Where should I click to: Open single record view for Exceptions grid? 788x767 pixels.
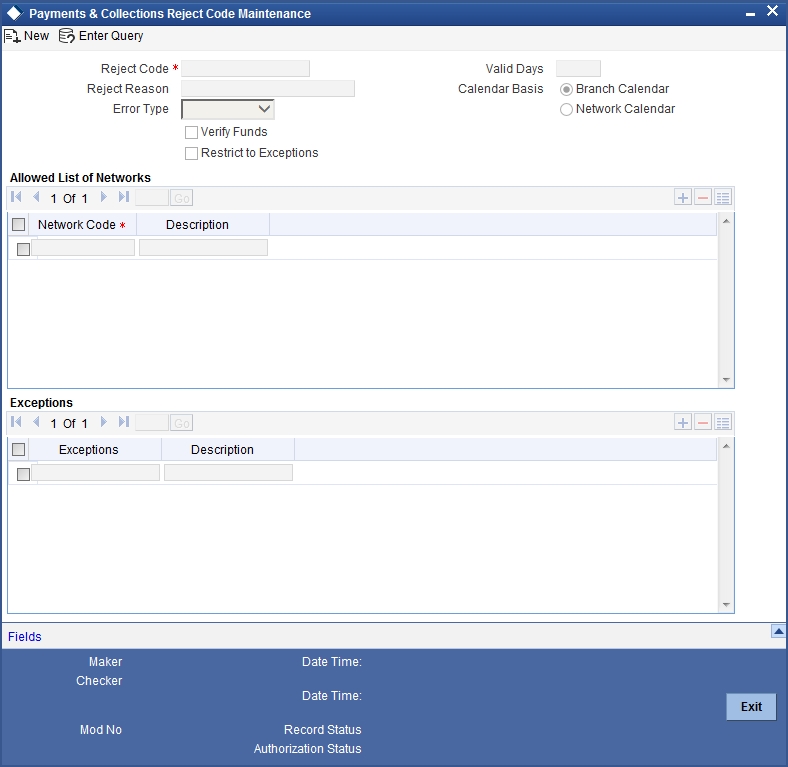pyautogui.click(x=723, y=423)
